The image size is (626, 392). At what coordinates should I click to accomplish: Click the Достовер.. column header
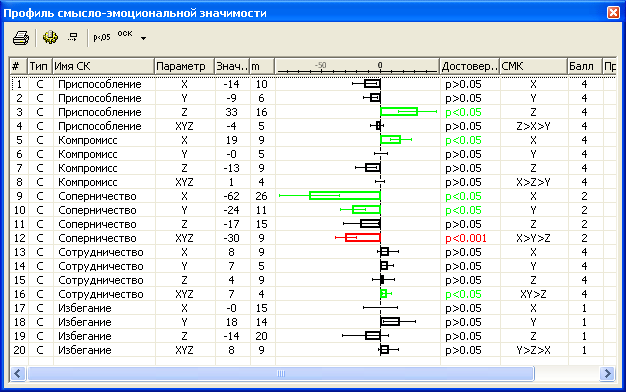tap(469, 66)
